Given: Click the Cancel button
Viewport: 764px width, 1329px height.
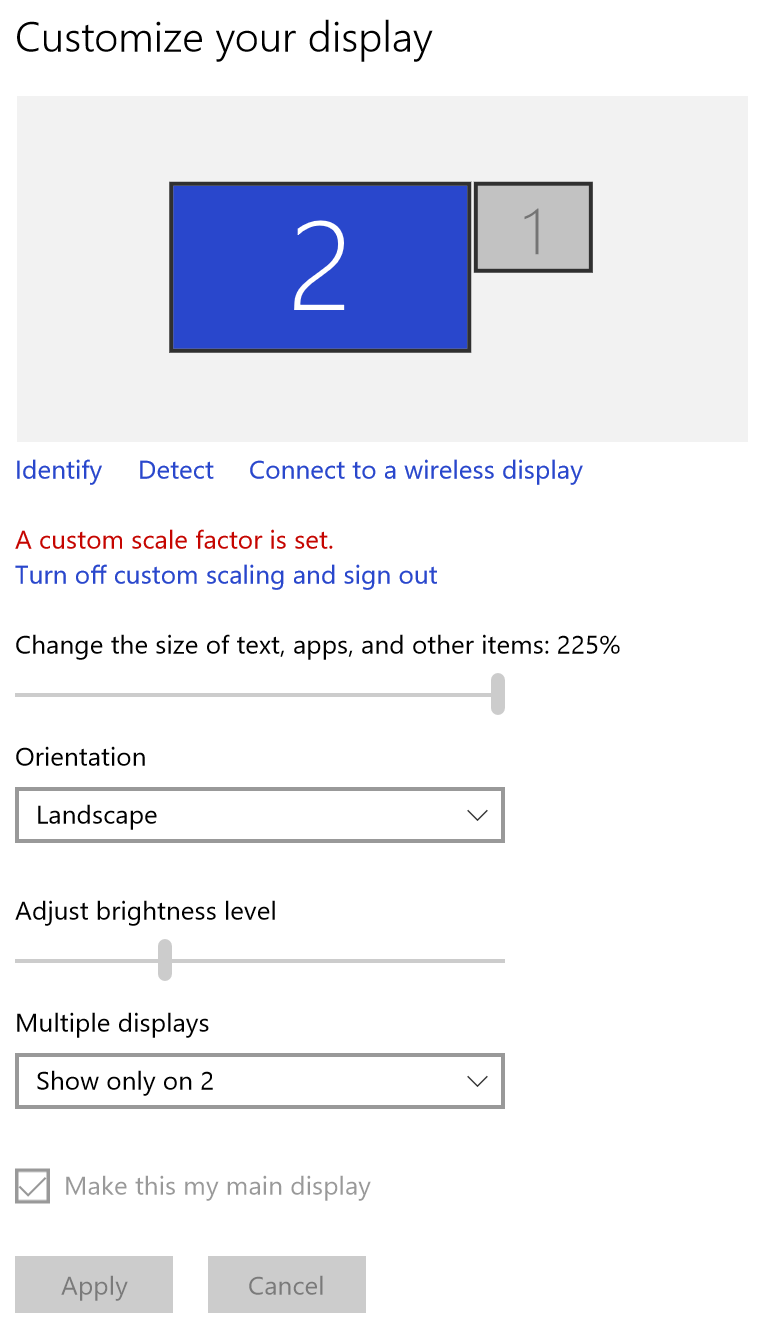Looking at the screenshot, I should coord(287,1285).
